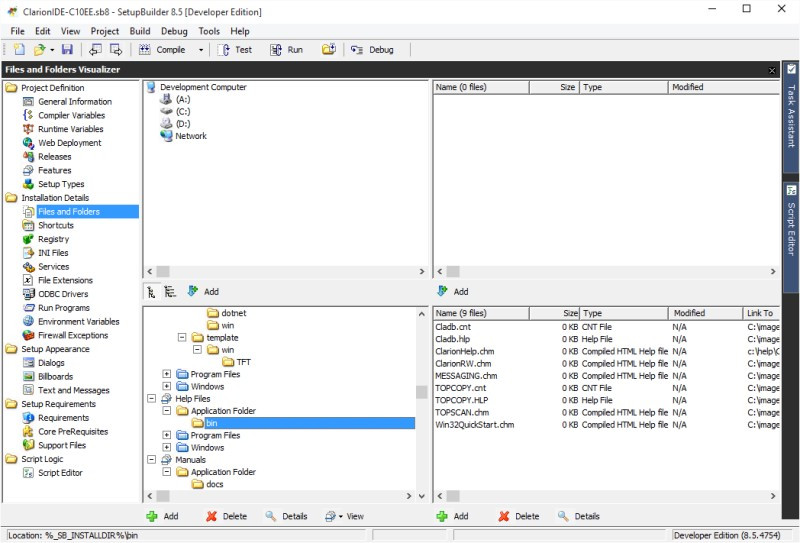Open the Registry item in sidebar

click(53, 239)
